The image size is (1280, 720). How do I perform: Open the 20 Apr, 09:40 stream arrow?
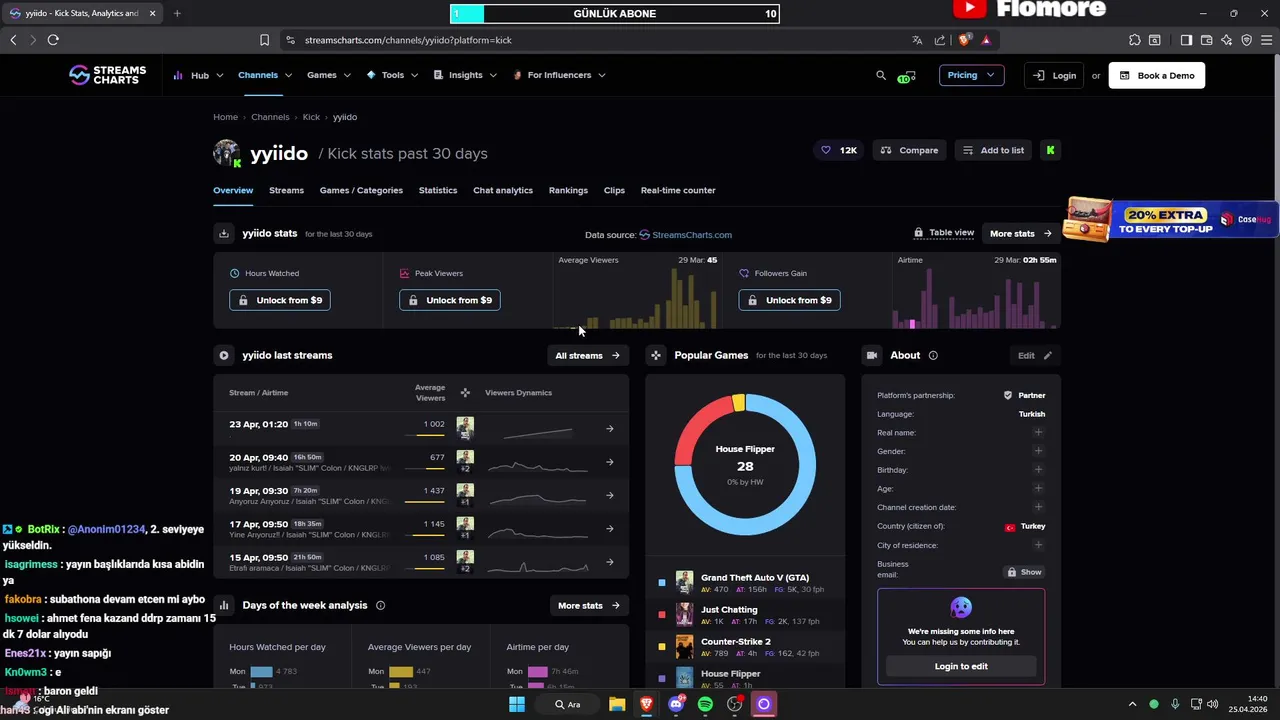pyautogui.click(x=610, y=462)
